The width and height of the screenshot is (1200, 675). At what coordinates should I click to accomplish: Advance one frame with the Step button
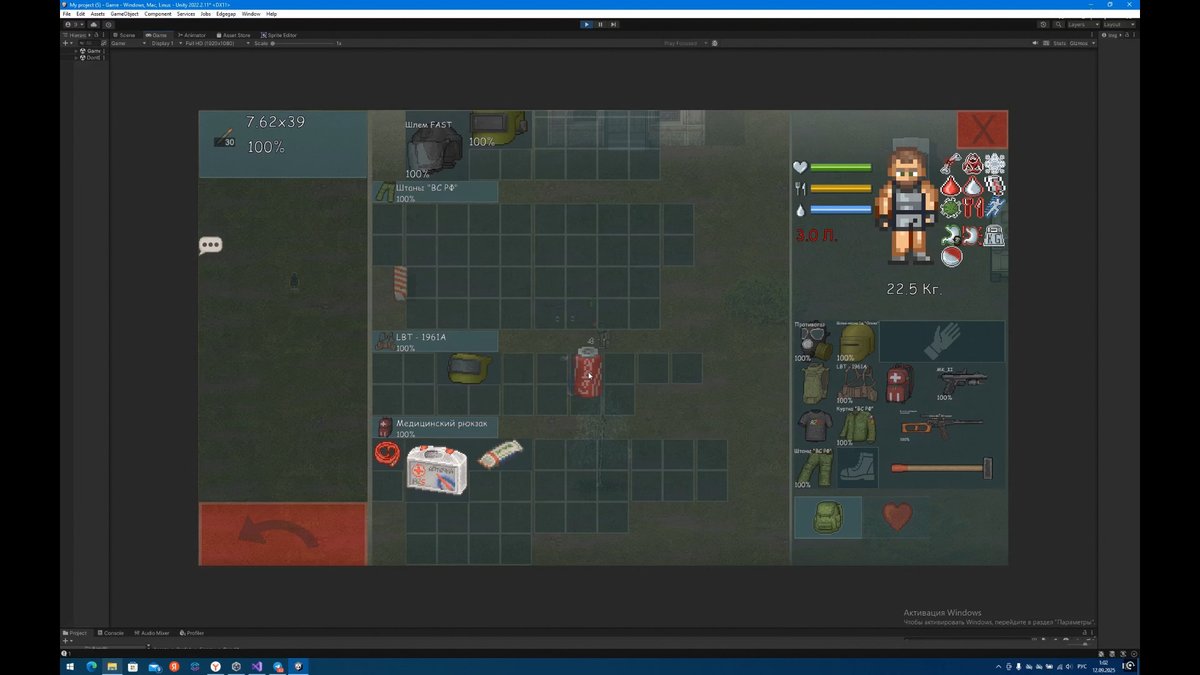point(613,24)
